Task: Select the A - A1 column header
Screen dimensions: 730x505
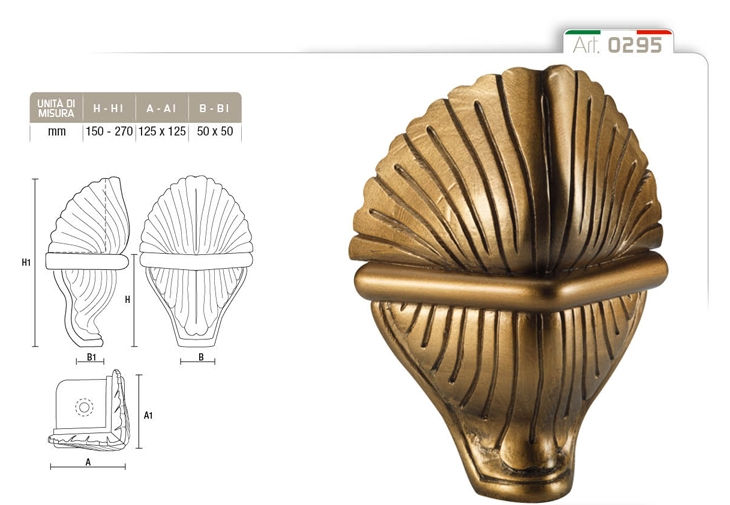Action: (162, 108)
